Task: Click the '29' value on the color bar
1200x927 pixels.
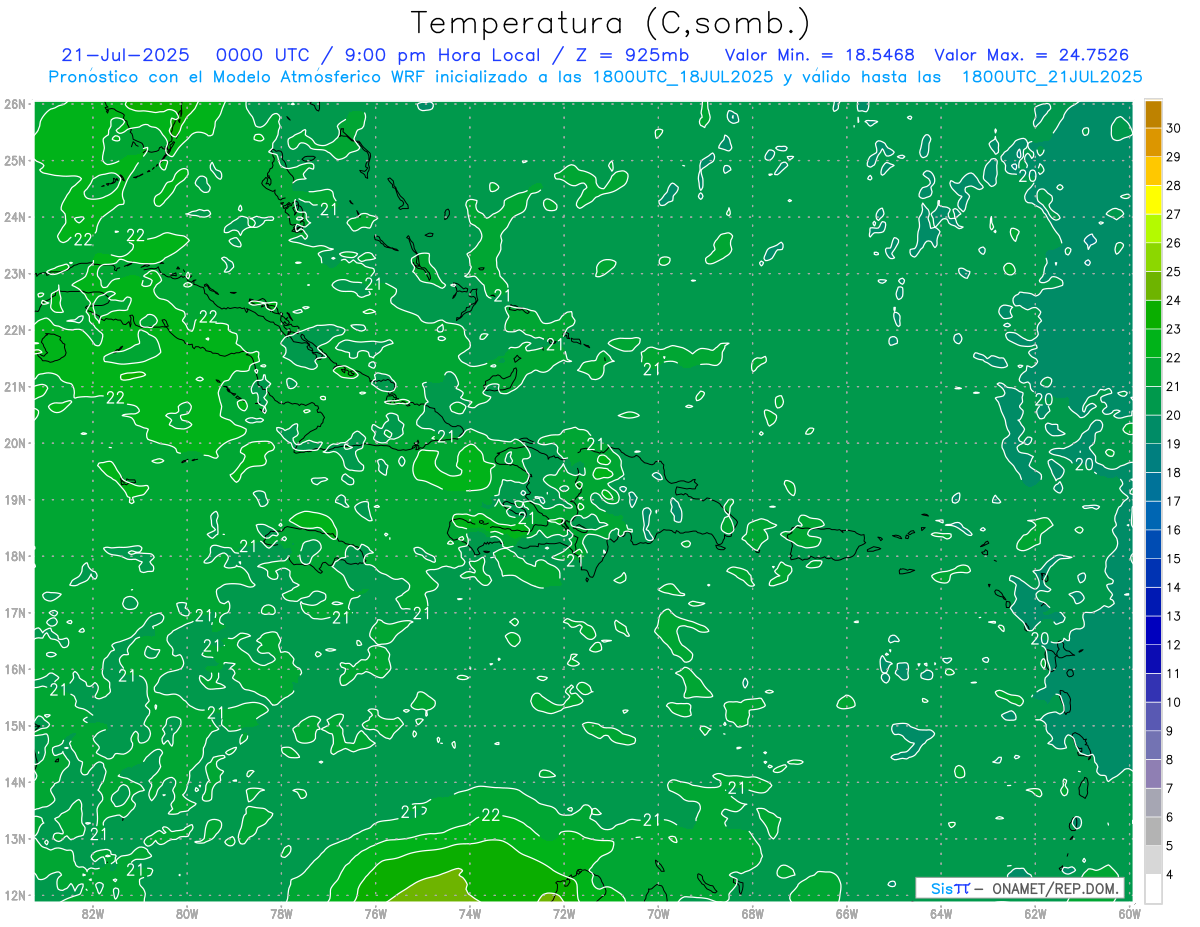Action: click(1173, 157)
